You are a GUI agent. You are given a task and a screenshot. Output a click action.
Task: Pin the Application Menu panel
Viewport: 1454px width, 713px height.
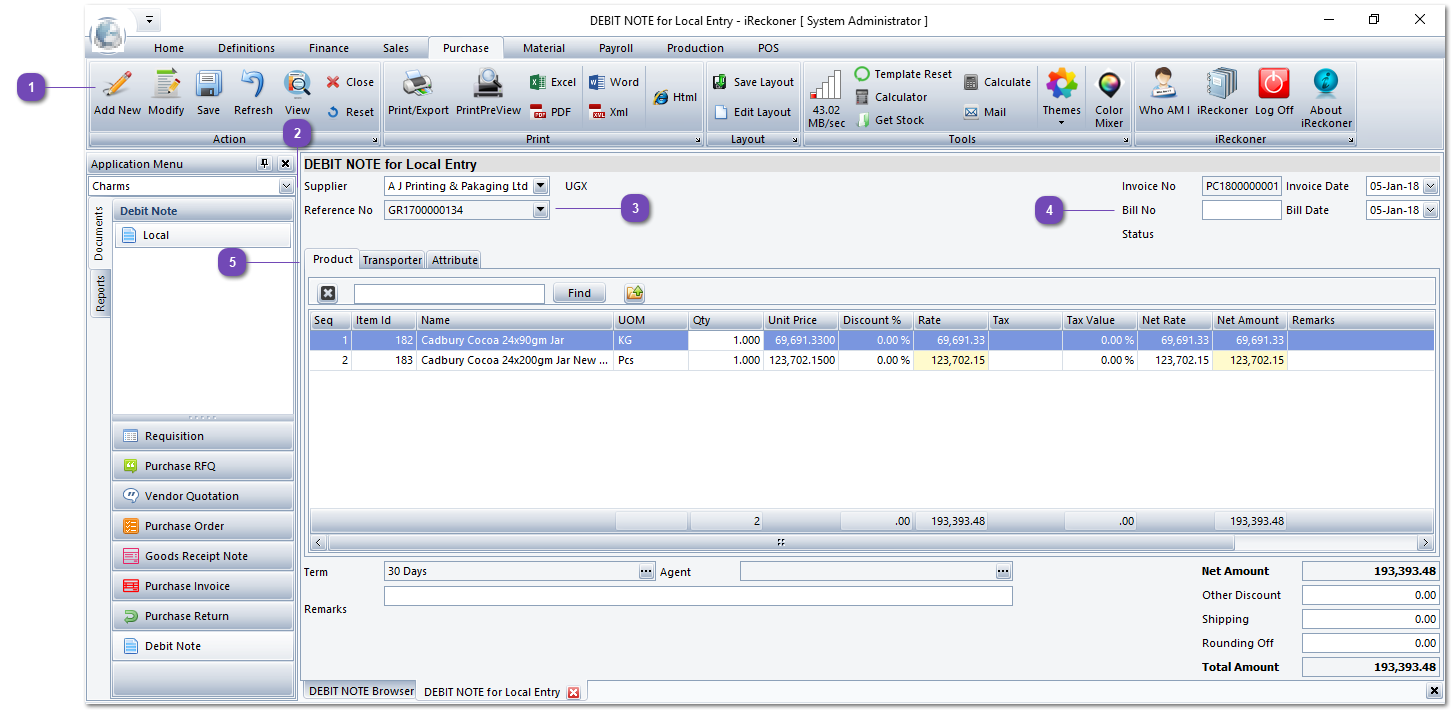click(264, 164)
